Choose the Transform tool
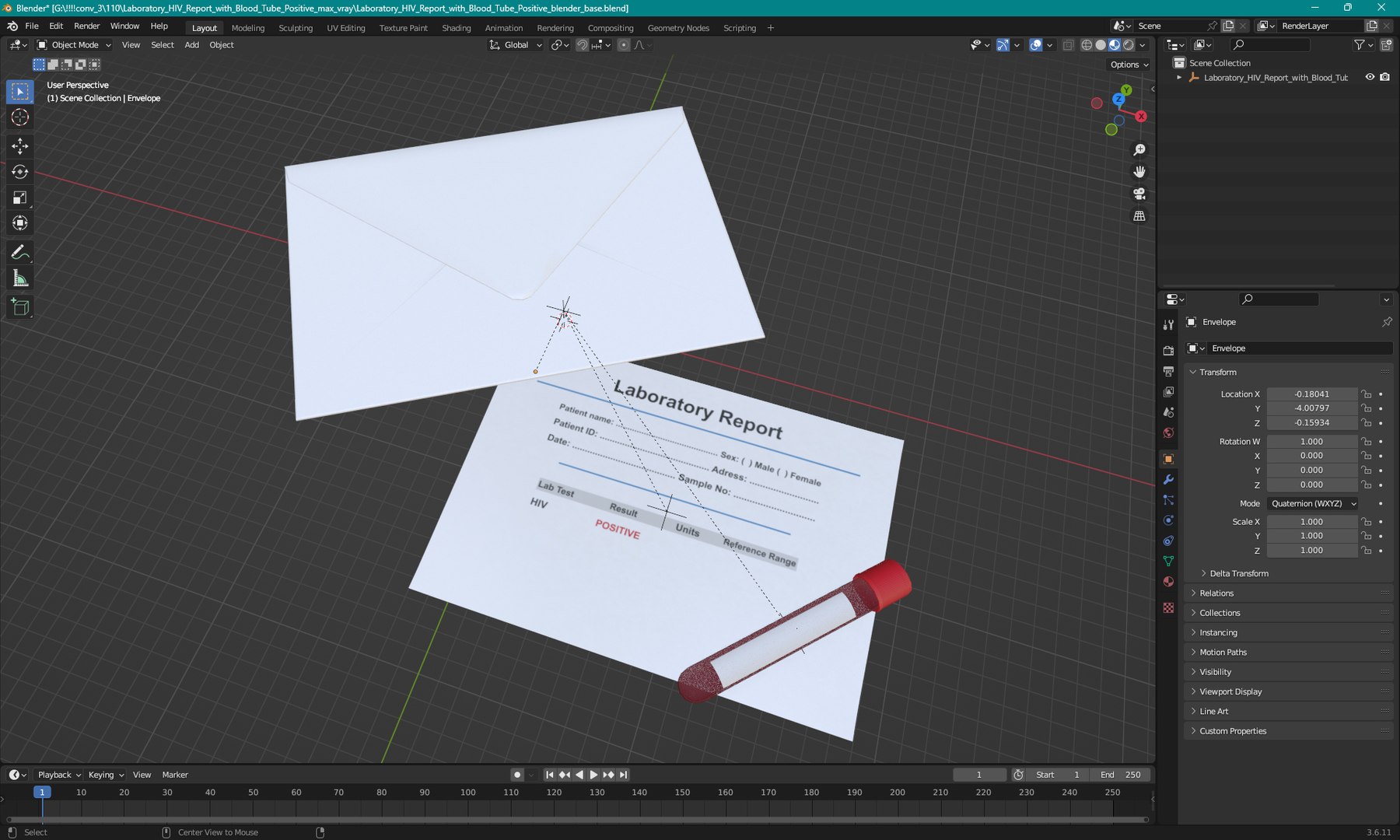The height and width of the screenshot is (840, 1400). point(20,223)
